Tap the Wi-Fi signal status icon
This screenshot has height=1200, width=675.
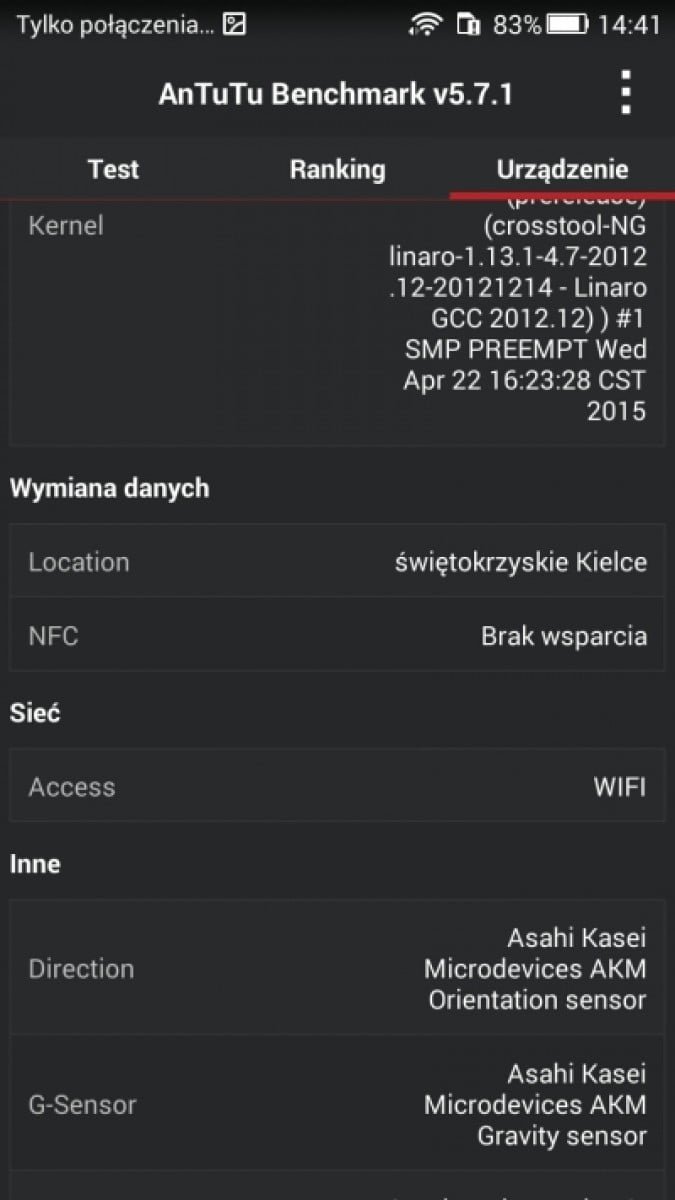click(427, 24)
